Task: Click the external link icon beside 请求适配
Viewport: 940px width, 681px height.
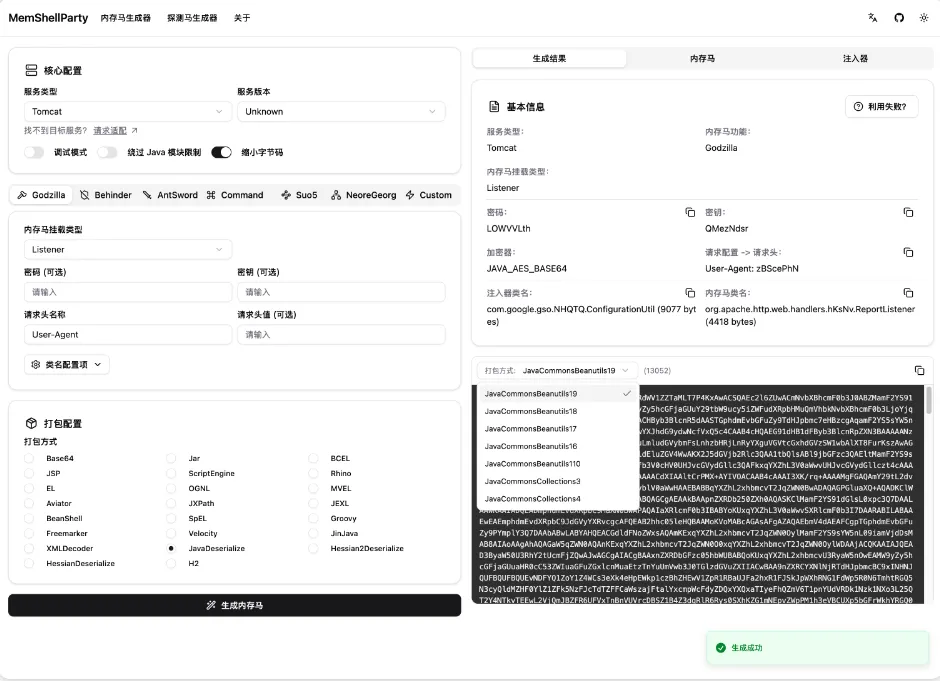Action: 134,130
